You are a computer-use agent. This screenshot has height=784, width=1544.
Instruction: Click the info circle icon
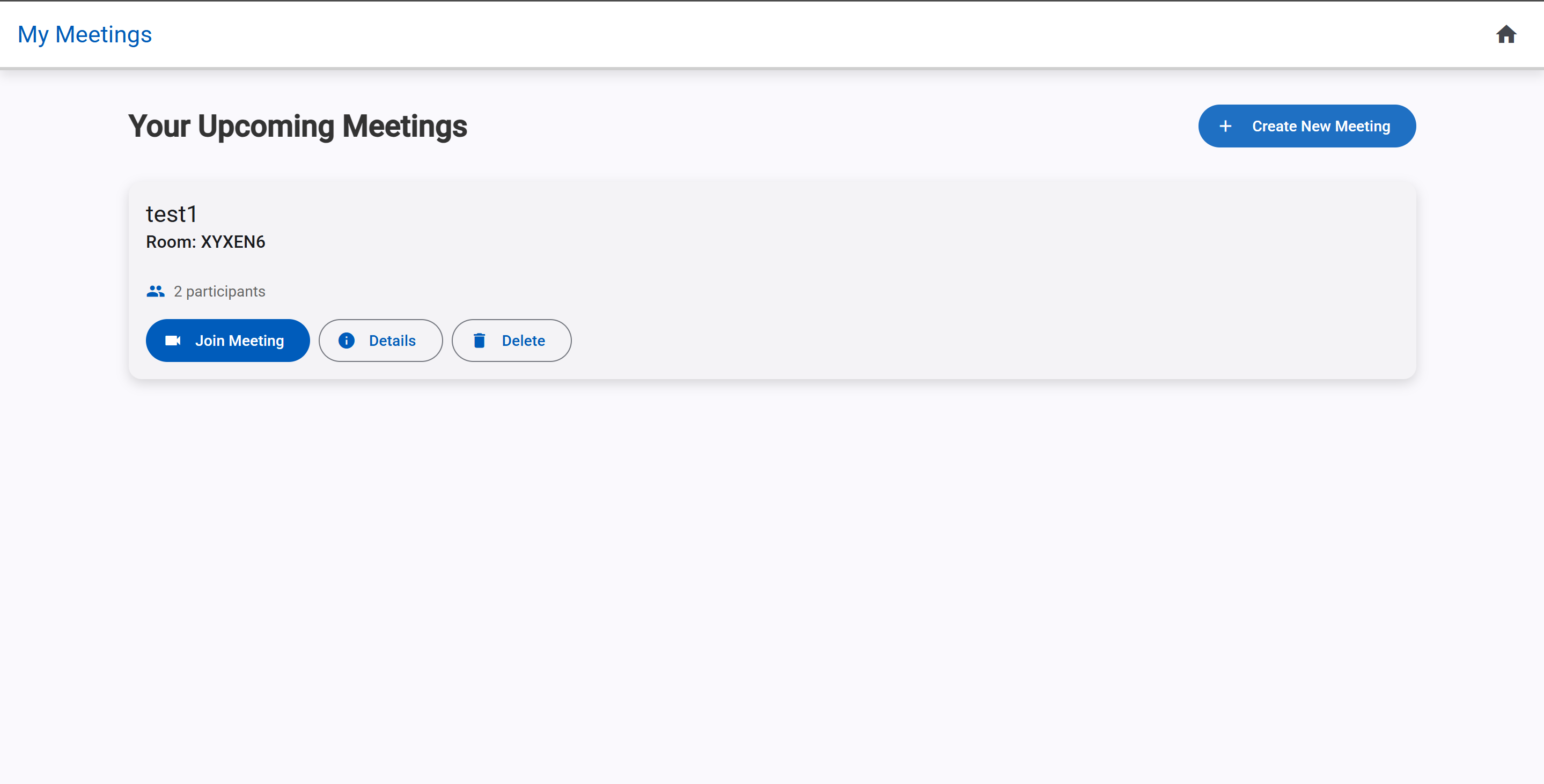(347, 340)
